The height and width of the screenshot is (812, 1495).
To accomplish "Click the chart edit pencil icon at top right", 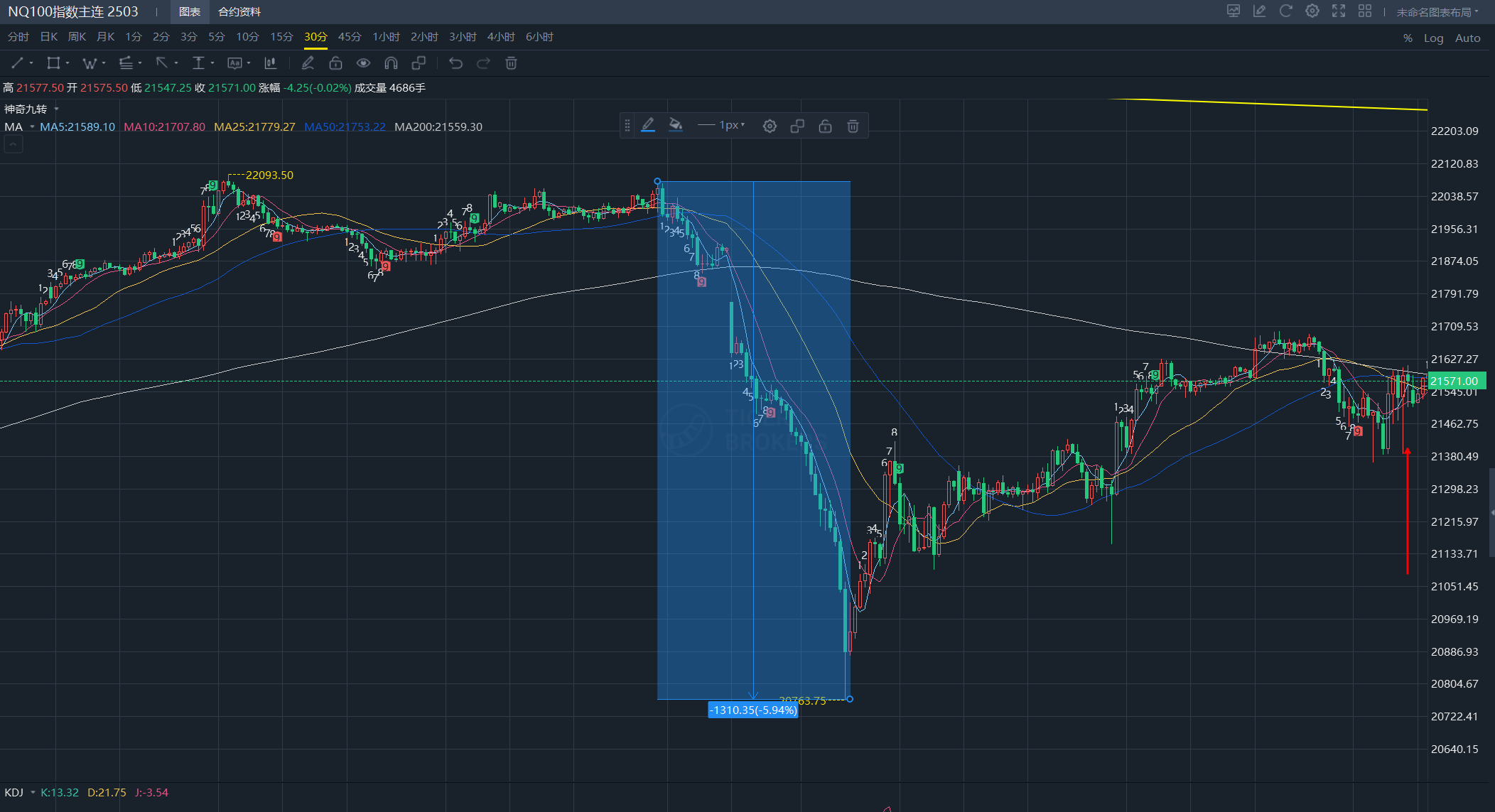I will [x=1260, y=11].
